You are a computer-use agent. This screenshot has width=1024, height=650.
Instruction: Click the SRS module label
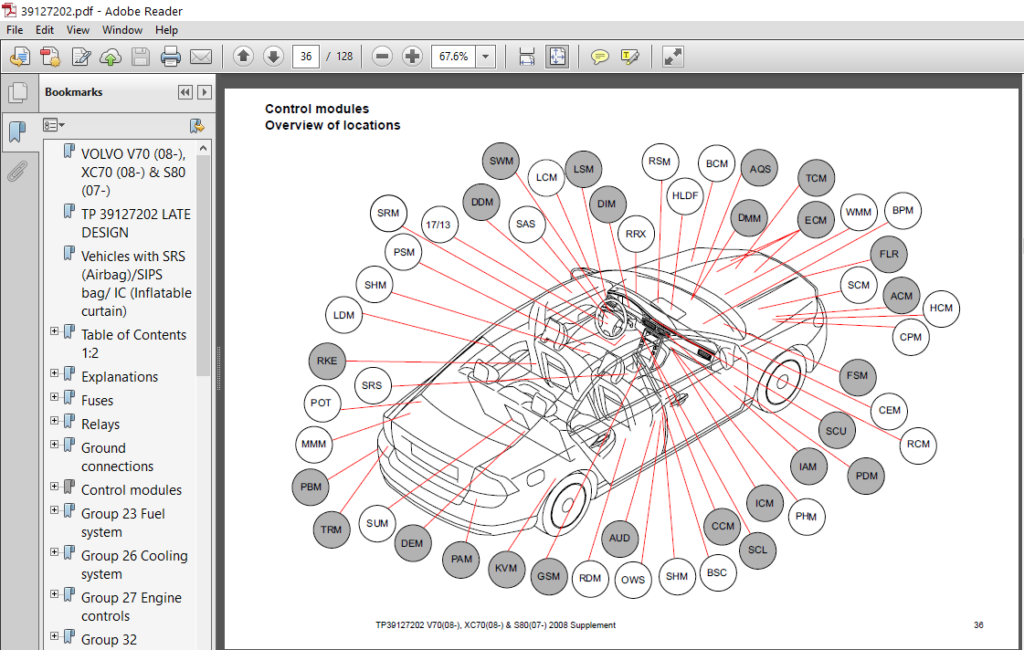[372, 385]
